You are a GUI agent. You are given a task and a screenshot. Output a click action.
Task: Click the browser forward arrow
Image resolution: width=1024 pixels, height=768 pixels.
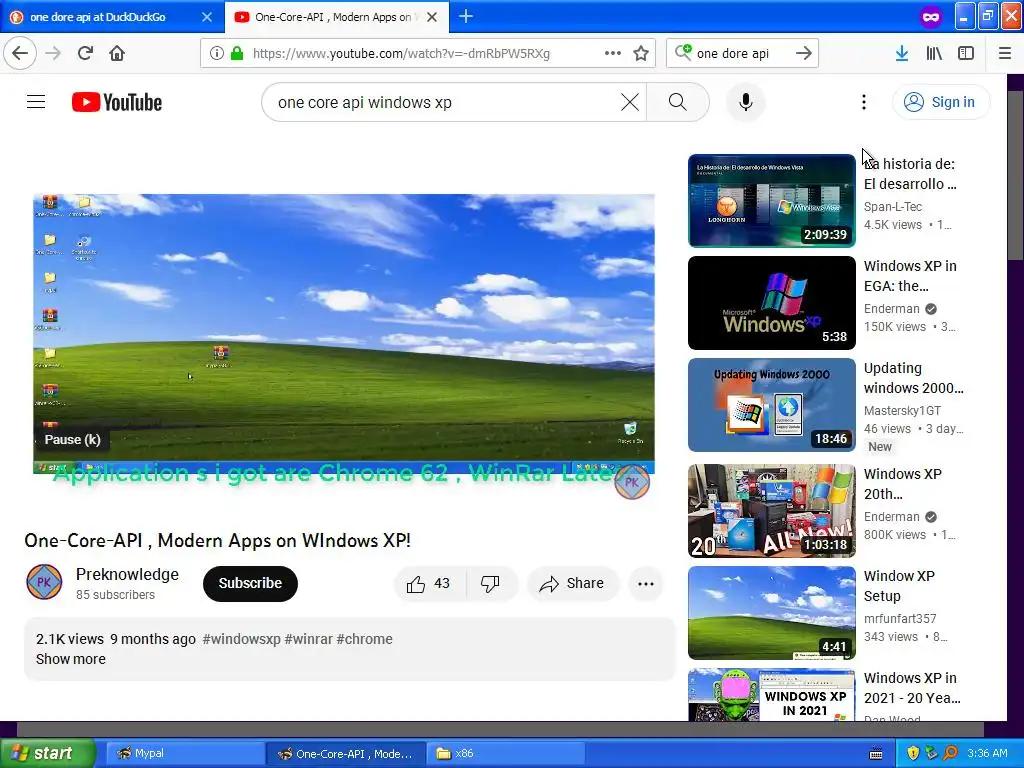coord(53,54)
